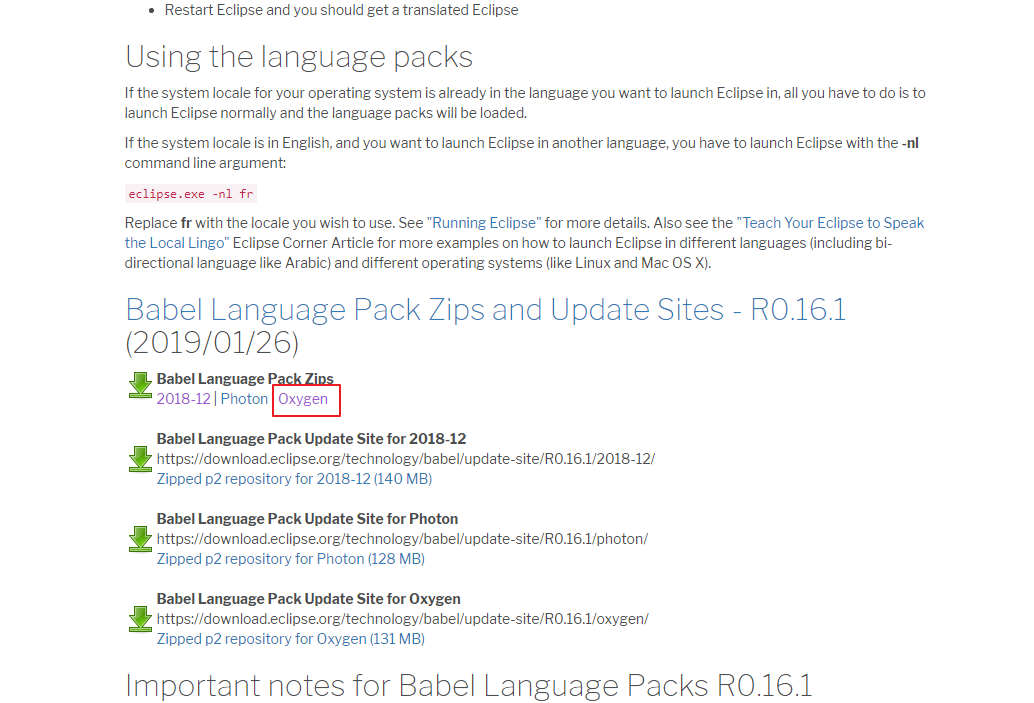The width and height of the screenshot is (1034, 703).
Task: Download Zipped p2 repository for Oxygen (131 MB)
Action: 290,639
